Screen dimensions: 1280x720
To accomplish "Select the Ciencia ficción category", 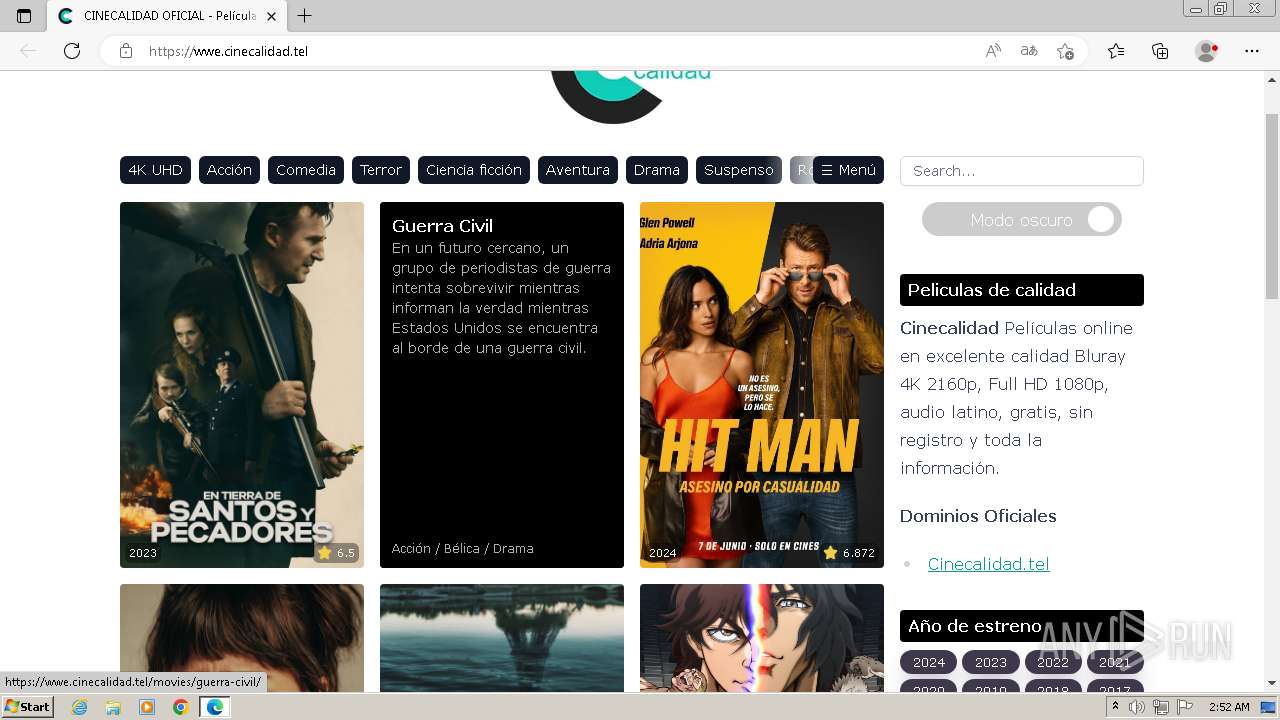I will pyautogui.click(x=474, y=170).
